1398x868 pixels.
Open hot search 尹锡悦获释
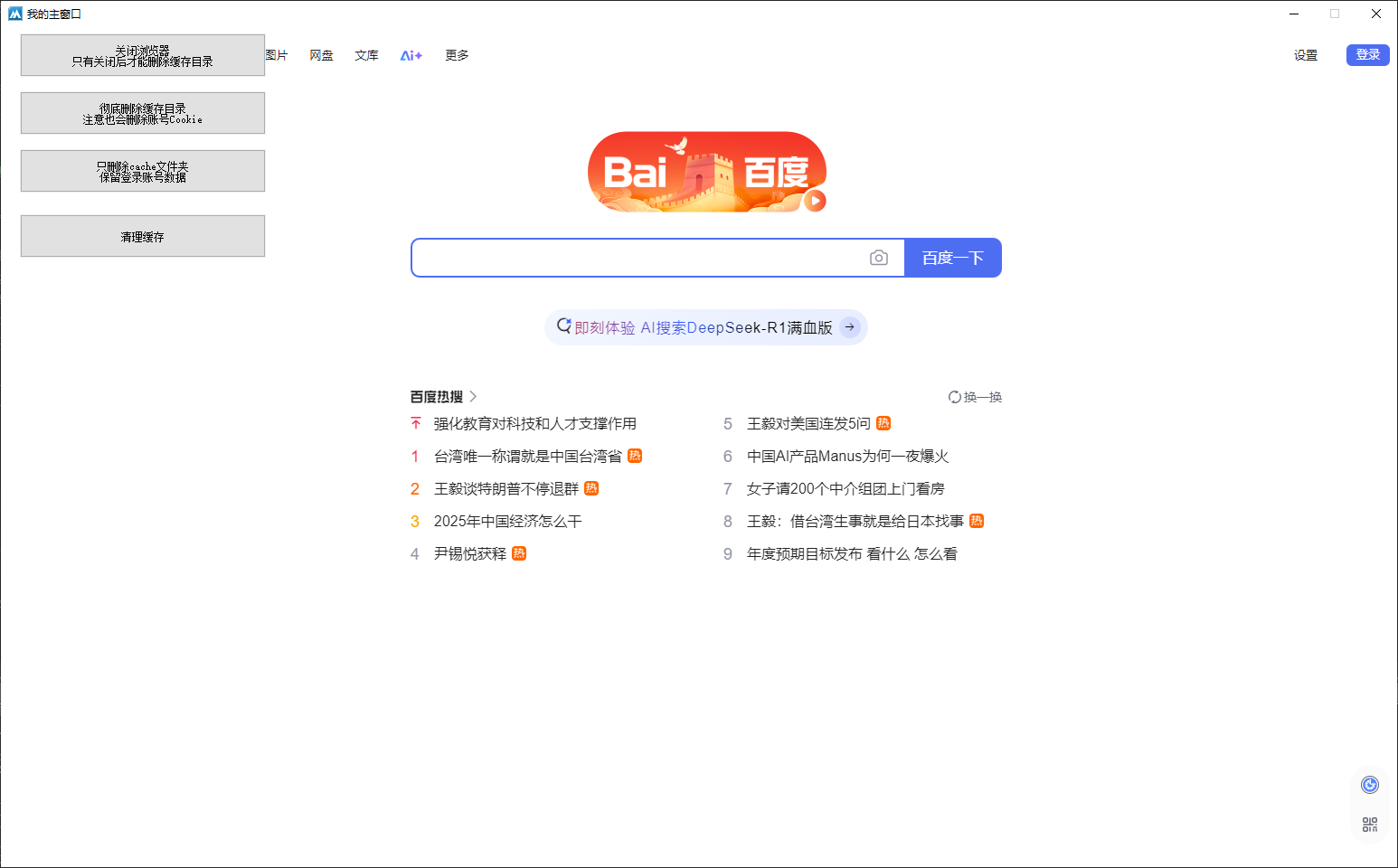[470, 553]
